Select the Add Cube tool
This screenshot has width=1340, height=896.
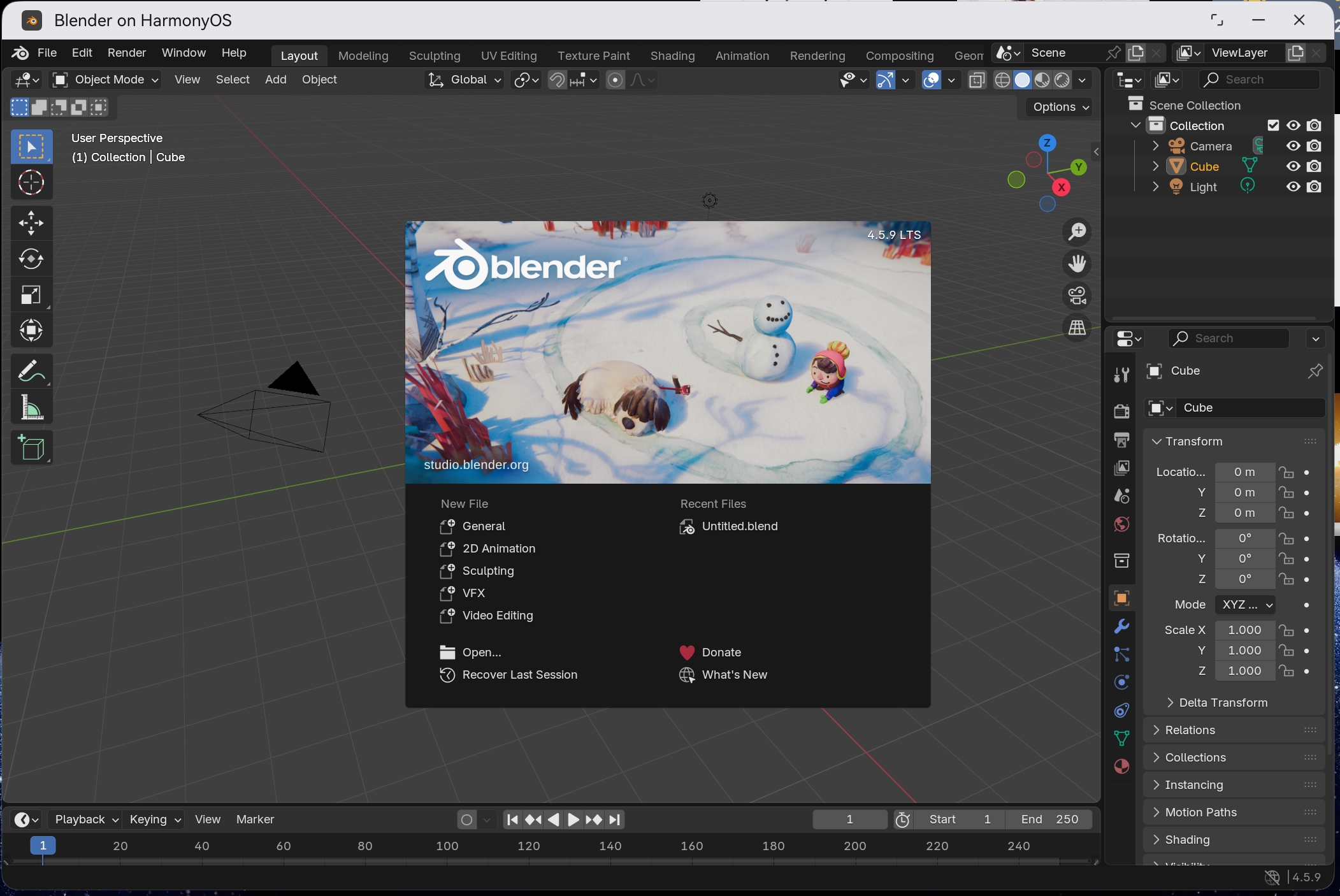coord(31,447)
